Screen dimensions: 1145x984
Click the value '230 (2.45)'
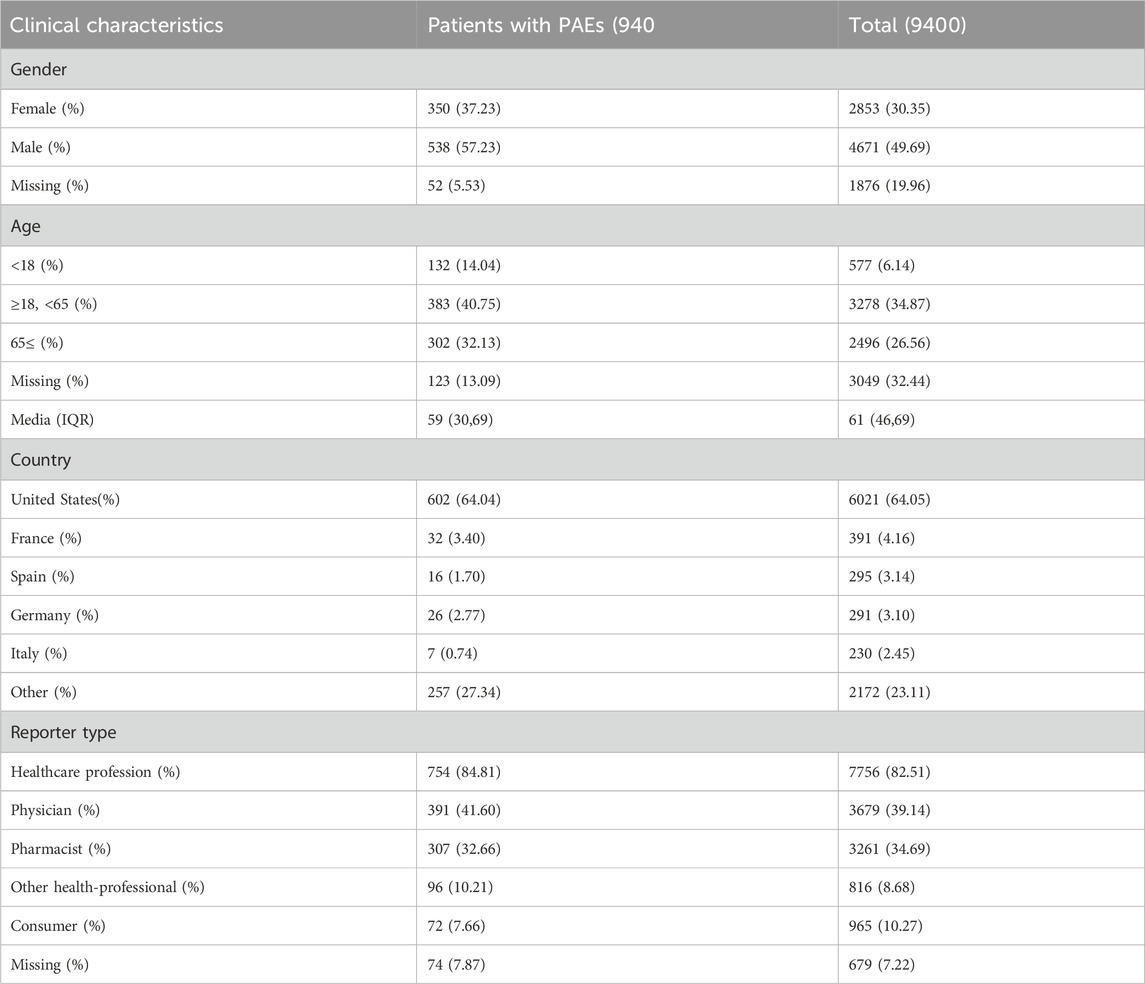(881, 654)
